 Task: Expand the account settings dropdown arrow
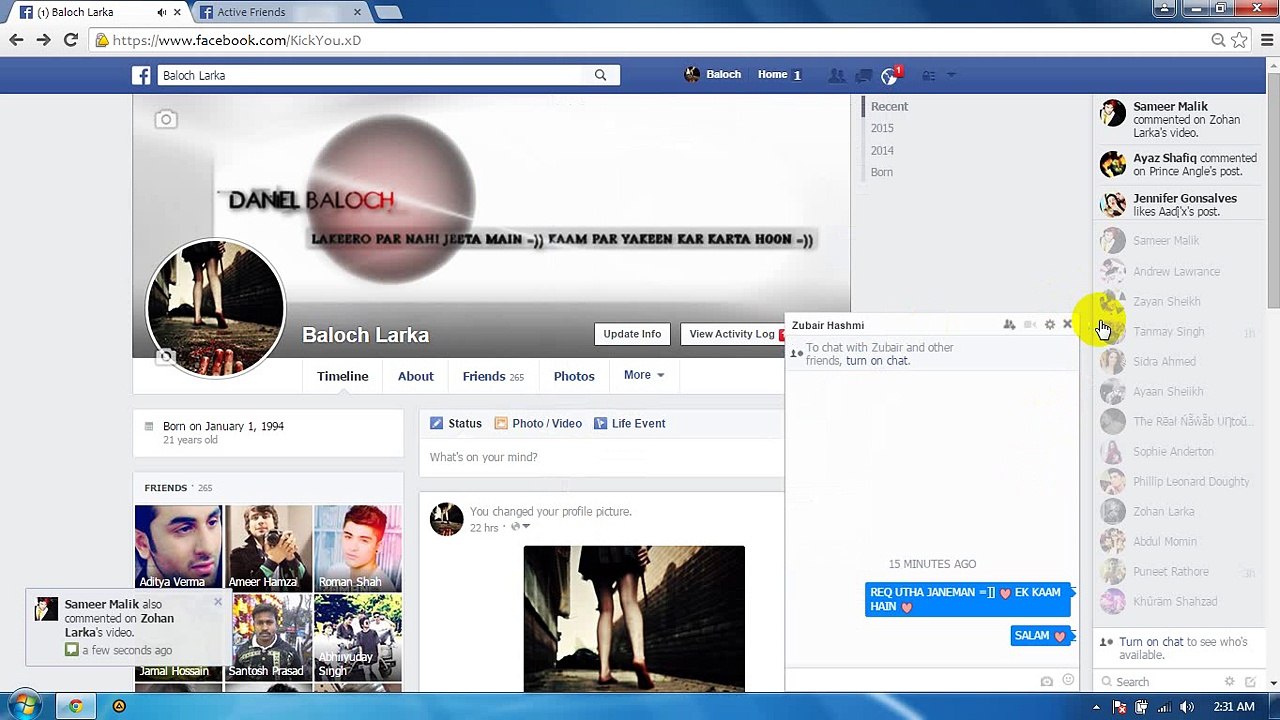pos(951,75)
